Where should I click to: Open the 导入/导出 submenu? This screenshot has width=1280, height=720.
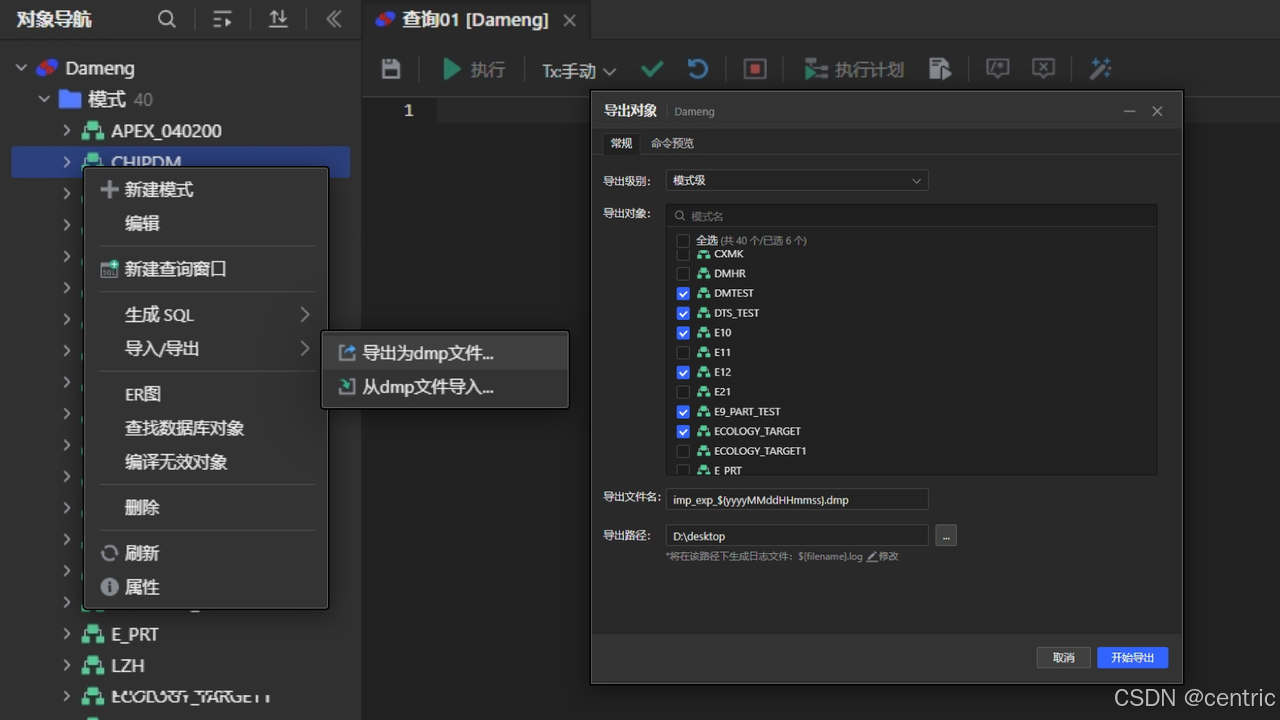pyautogui.click(x=207, y=349)
